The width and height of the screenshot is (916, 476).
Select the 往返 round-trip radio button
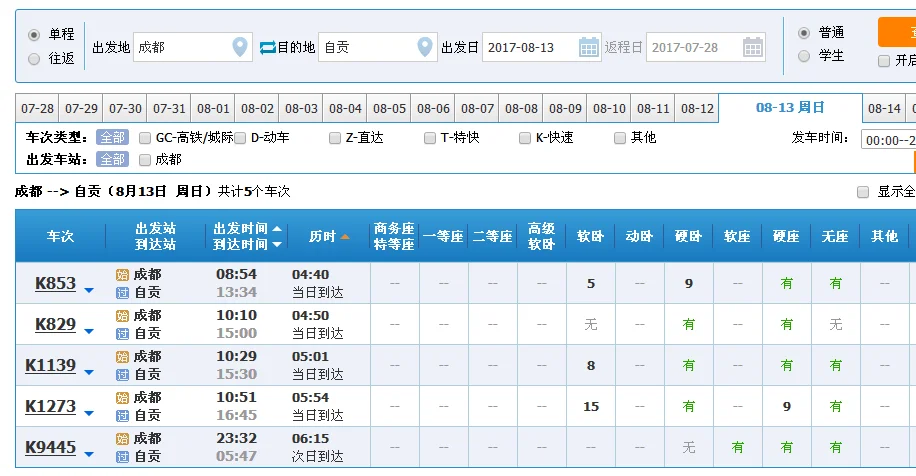tap(34, 58)
